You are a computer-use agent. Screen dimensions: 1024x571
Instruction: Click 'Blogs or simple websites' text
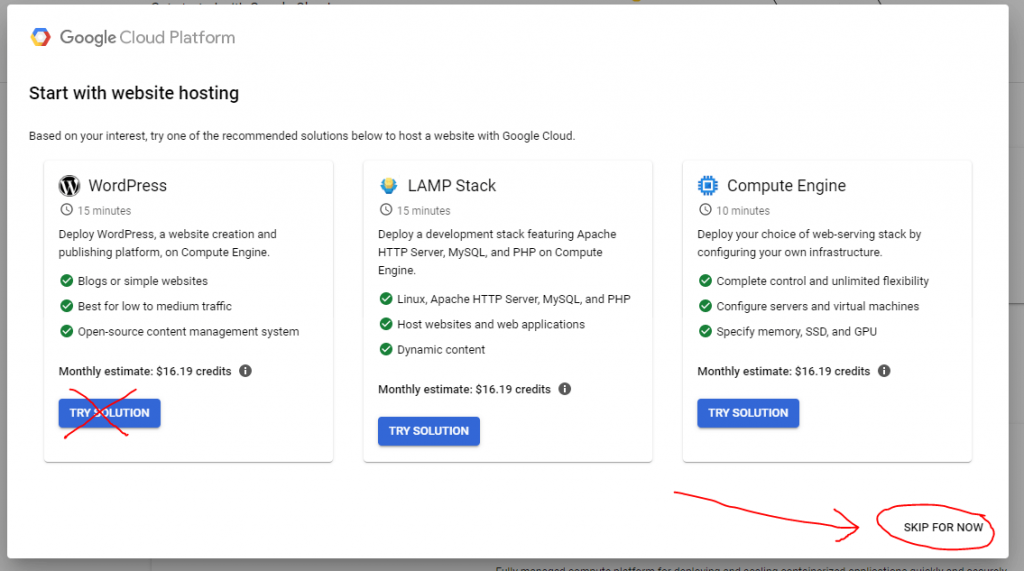(x=142, y=281)
